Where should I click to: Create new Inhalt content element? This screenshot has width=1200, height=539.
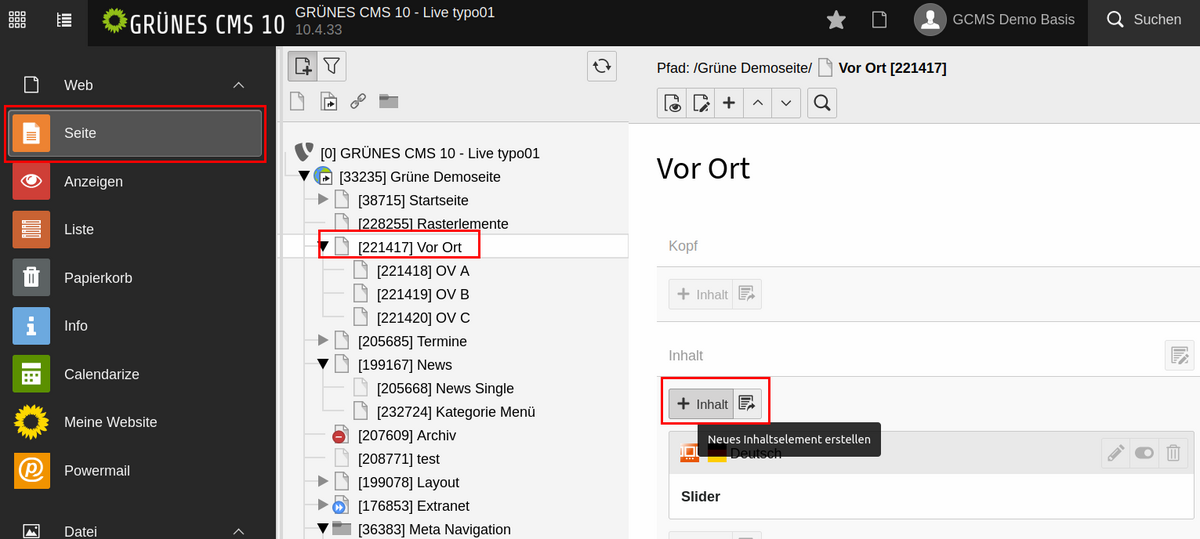pyautogui.click(x=701, y=404)
